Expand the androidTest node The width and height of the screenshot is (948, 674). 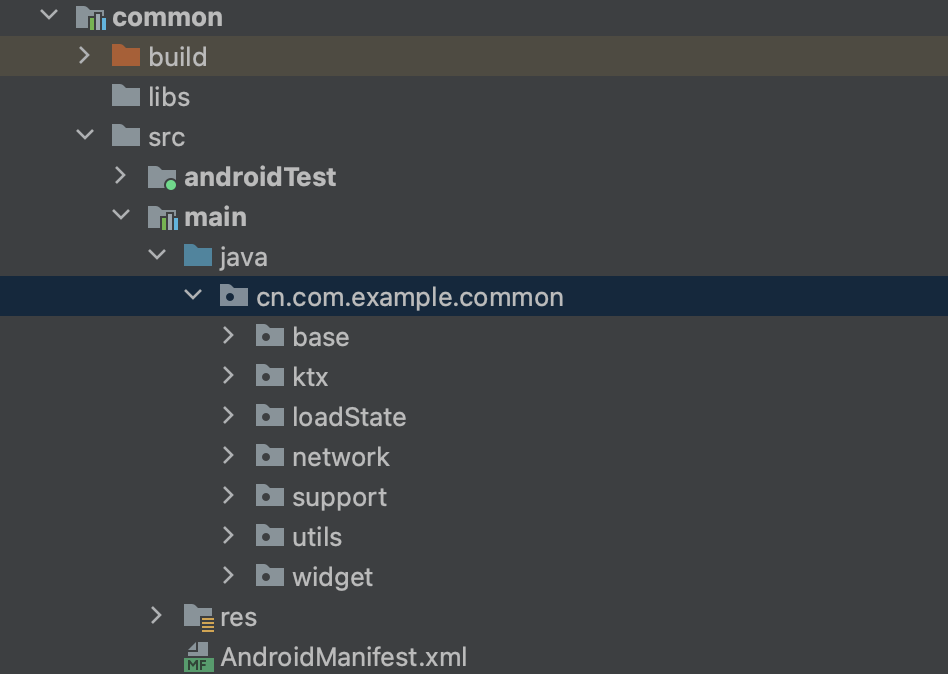[120, 176]
